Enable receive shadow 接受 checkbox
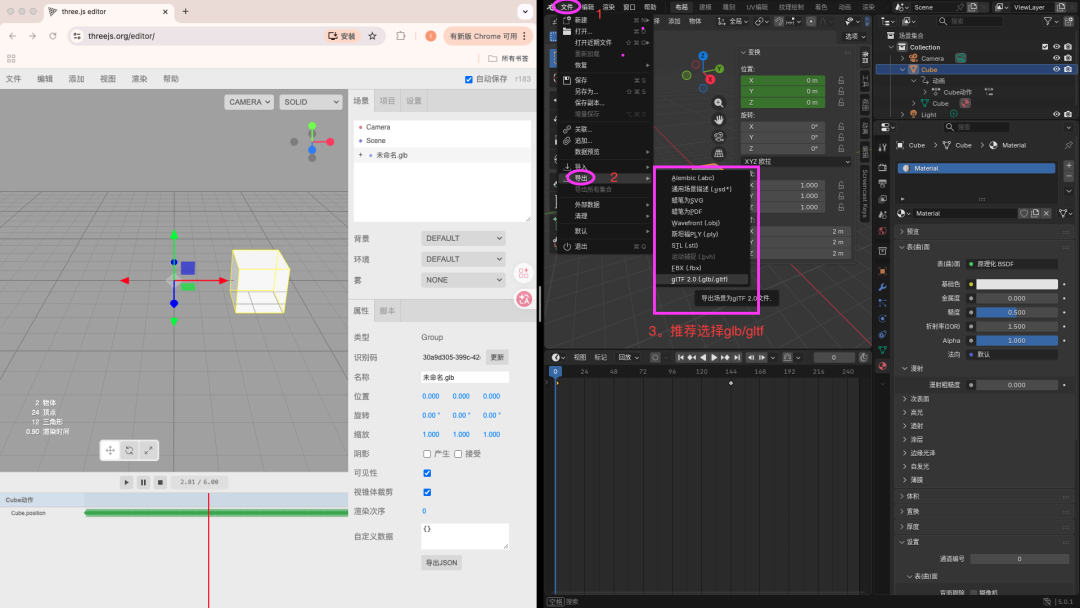The image size is (1080, 608). tap(458, 454)
